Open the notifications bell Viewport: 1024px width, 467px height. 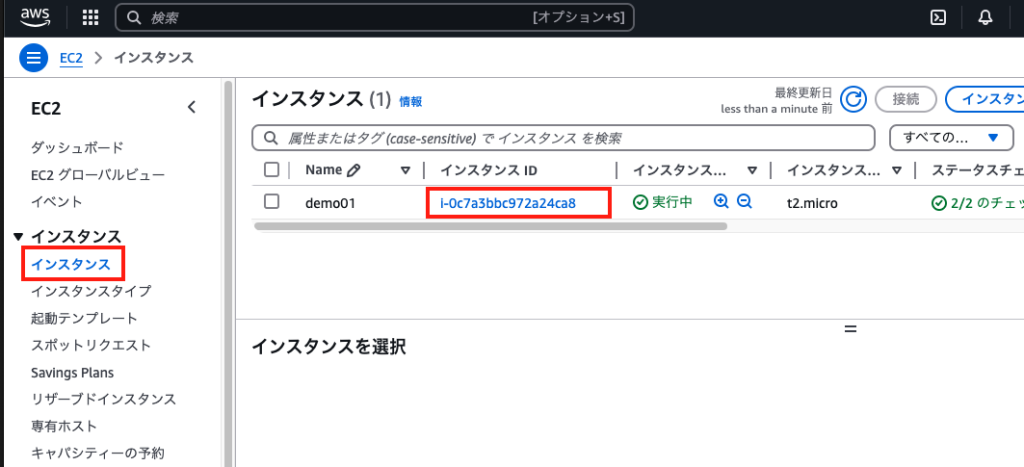(985, 18)
